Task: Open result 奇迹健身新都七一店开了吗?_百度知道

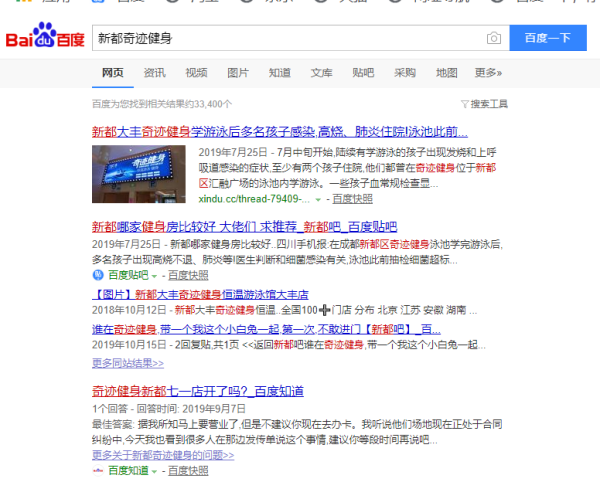Action: (198, 391)
